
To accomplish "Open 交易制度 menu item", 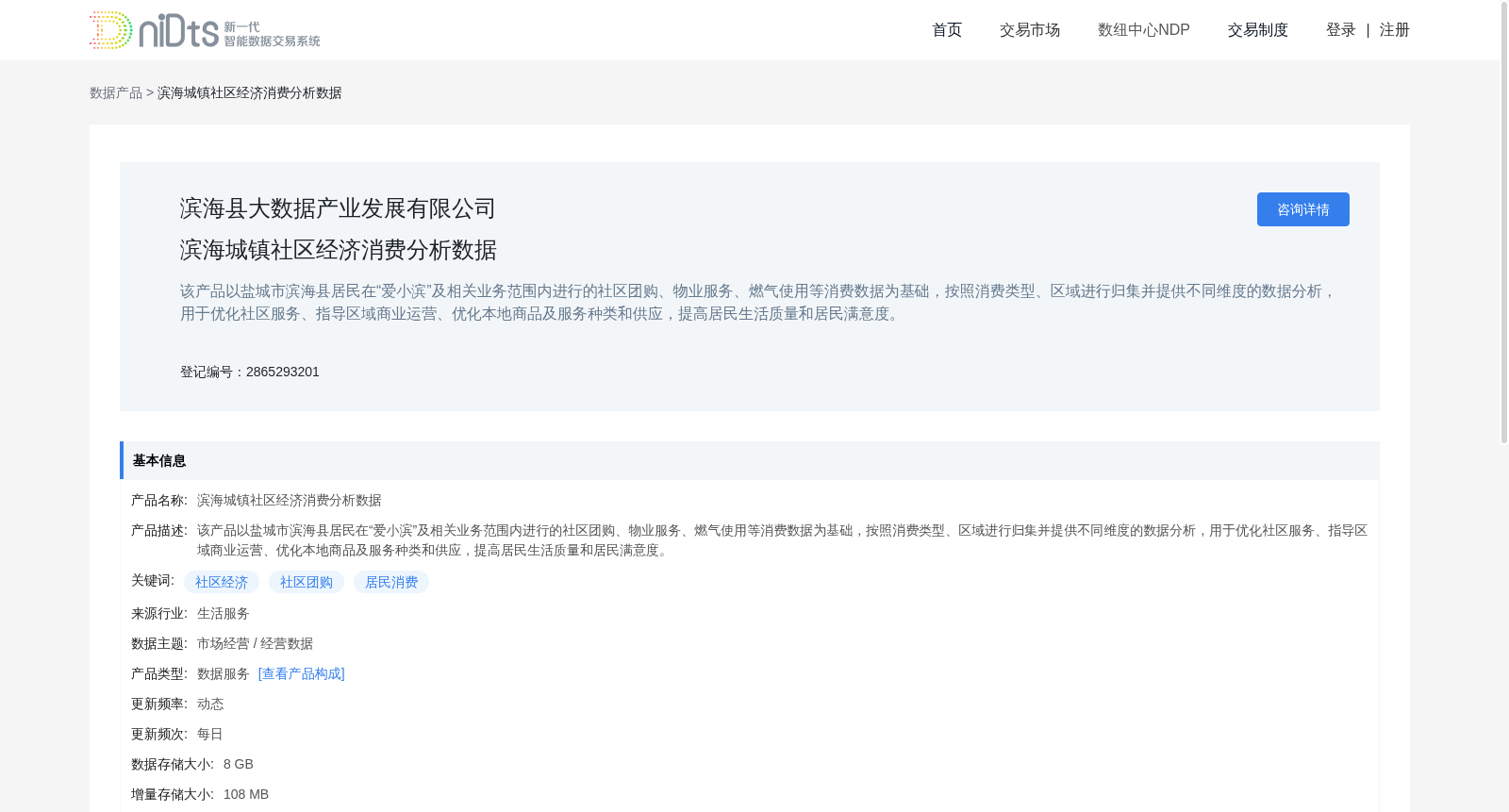I will tap(1257, 30).
